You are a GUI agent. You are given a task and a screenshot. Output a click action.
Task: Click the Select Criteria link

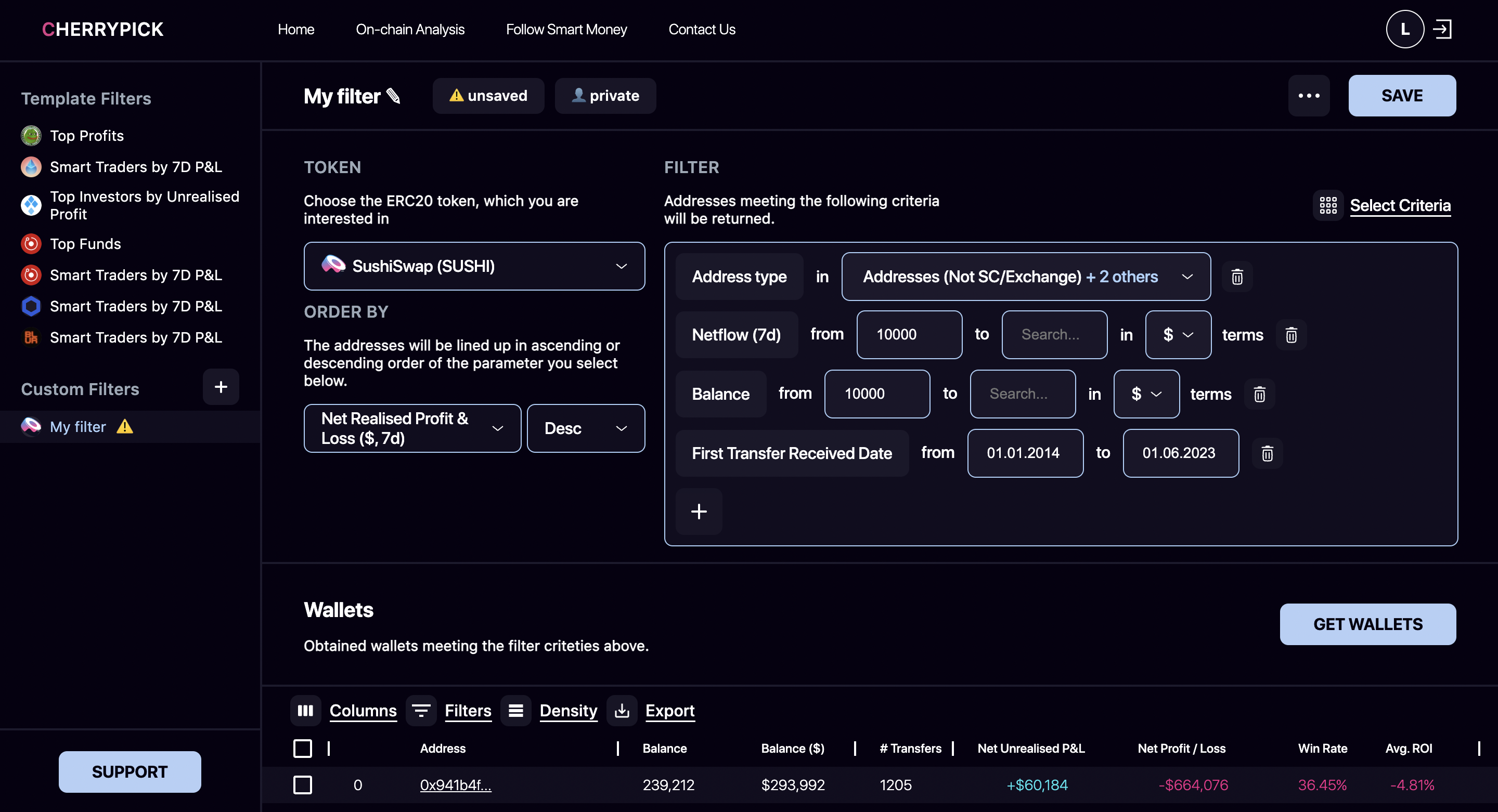[x=1400, y=205]
